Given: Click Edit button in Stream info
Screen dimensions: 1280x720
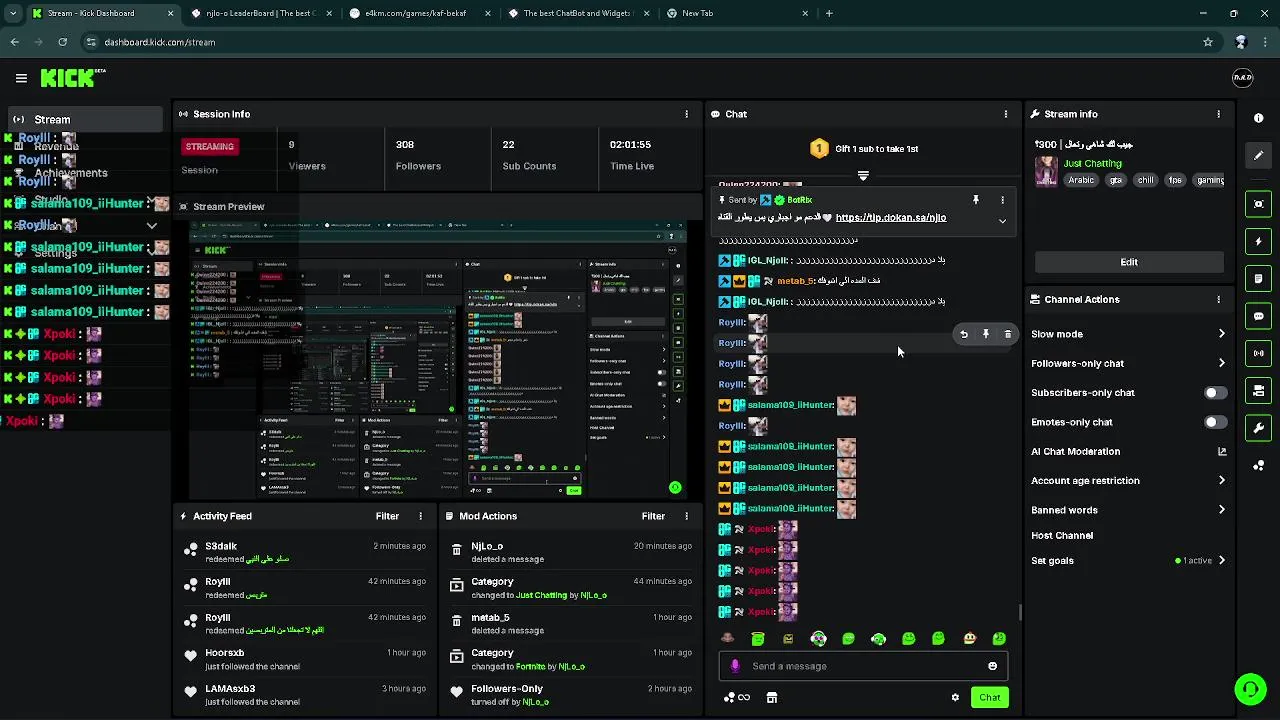Looking at the screenshot, I should click(x=1129, y=262).
